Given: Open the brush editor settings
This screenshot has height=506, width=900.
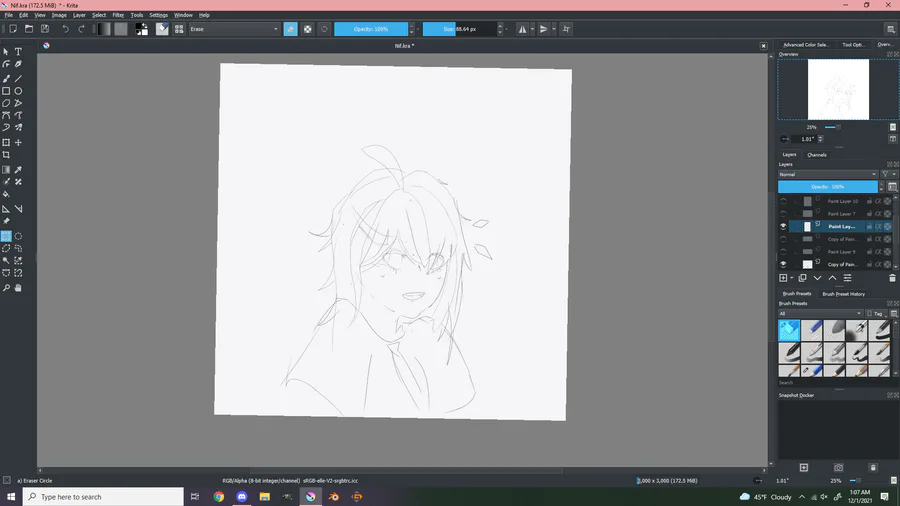Looking at the screenshot, I should [162, 29].
